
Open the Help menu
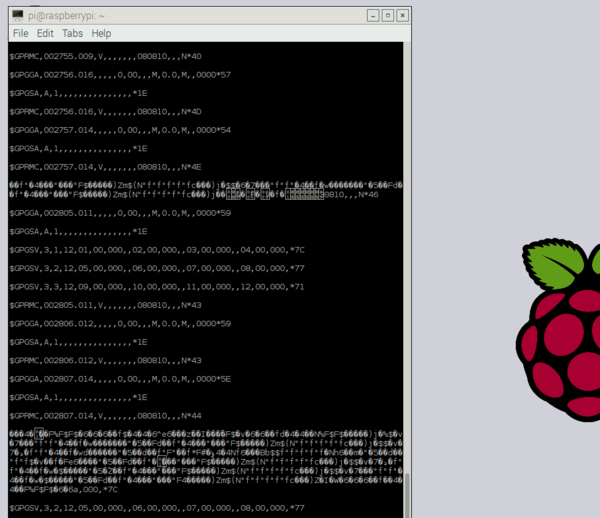[101, 33]
